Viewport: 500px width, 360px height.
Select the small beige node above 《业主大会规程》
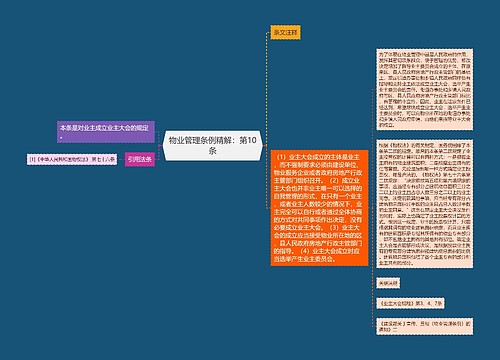(388, 283)
